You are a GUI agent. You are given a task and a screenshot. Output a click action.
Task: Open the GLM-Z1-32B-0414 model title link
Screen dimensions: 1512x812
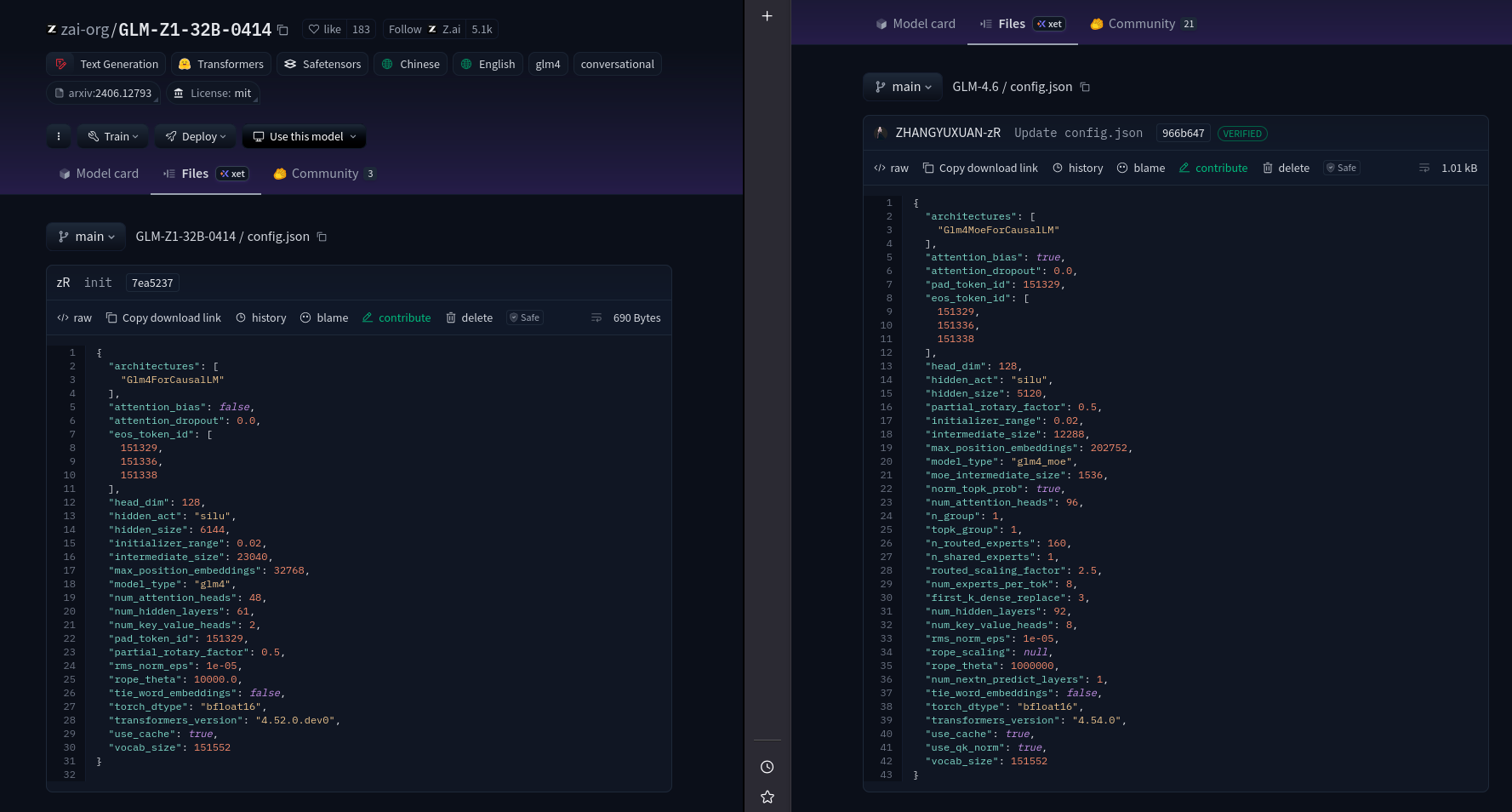click(x=195, y=30)
